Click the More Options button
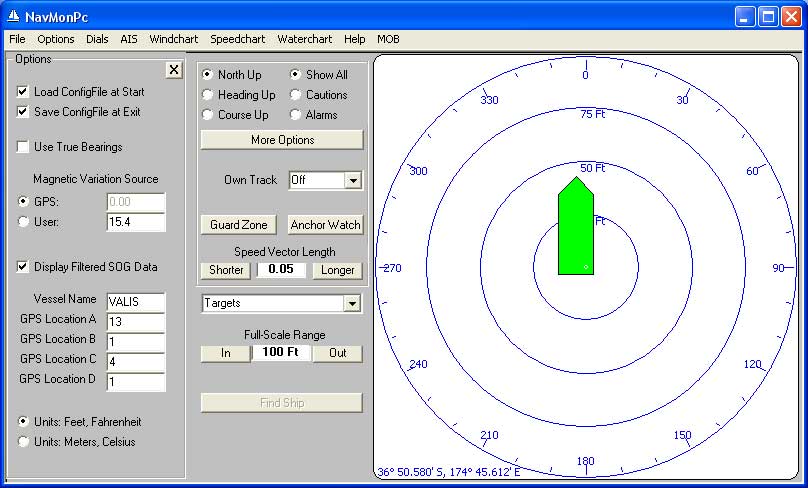The image size is (808, 488). [x=282, y=140]
